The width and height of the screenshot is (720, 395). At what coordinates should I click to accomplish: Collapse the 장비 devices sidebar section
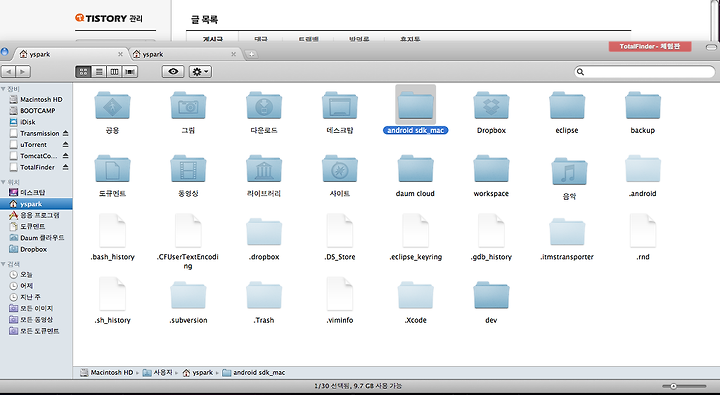[3, 89]
